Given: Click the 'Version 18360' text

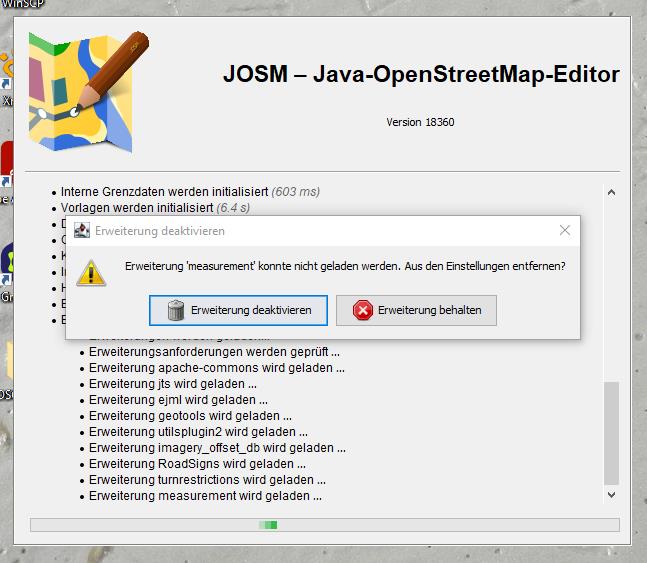Looking at the screenshot, I should click(x=420, y=122).
